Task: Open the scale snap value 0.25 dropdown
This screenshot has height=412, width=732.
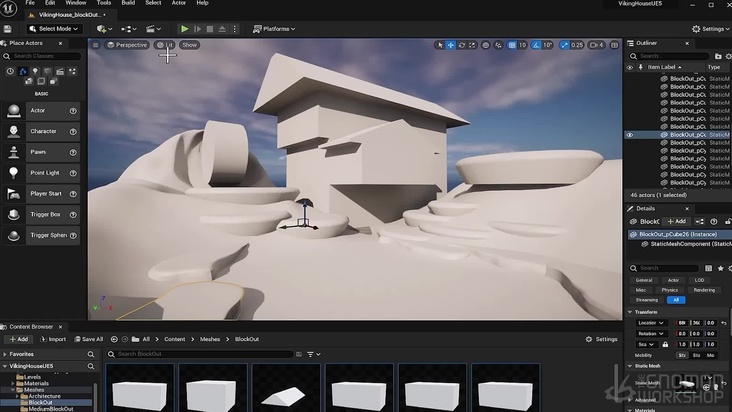Action: point(577,45)
